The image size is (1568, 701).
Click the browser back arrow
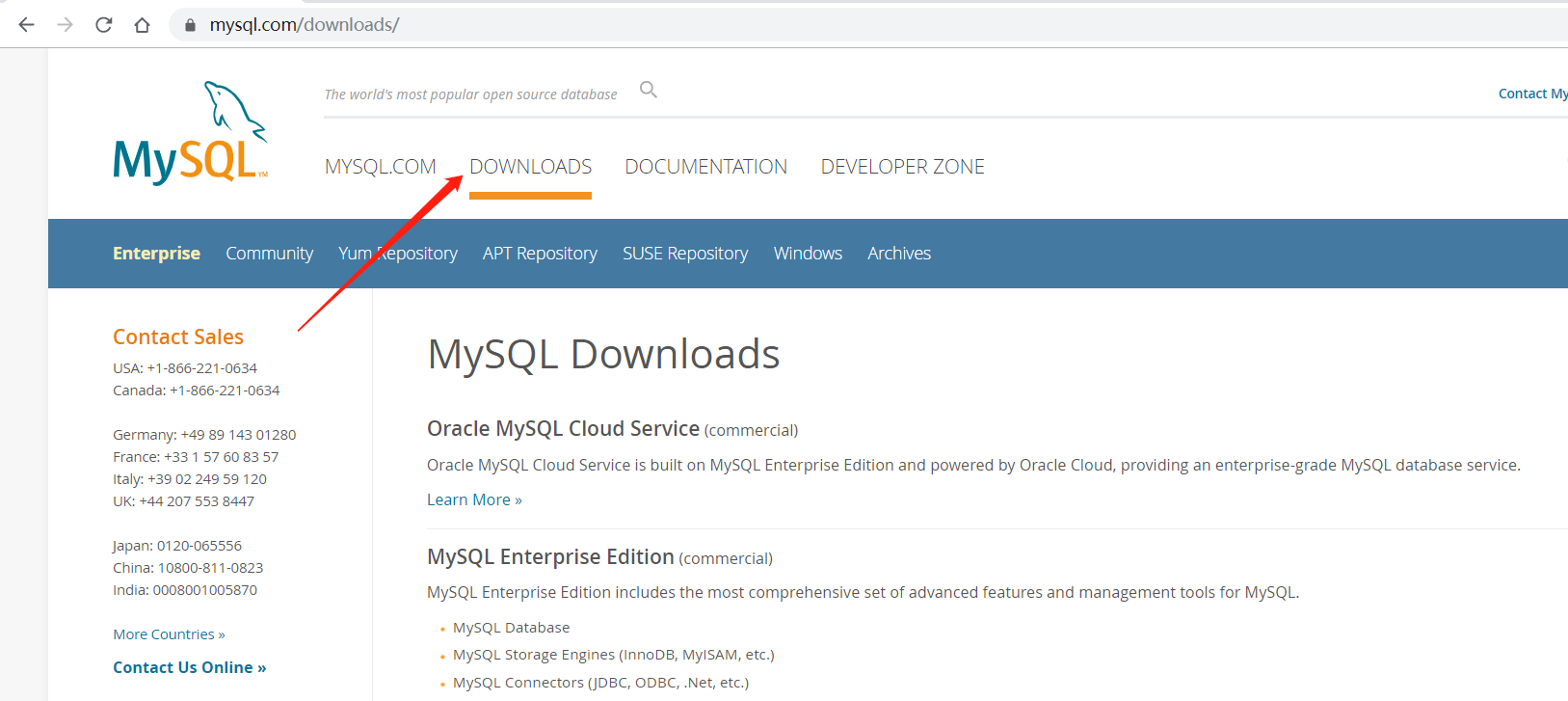(27, 25)
